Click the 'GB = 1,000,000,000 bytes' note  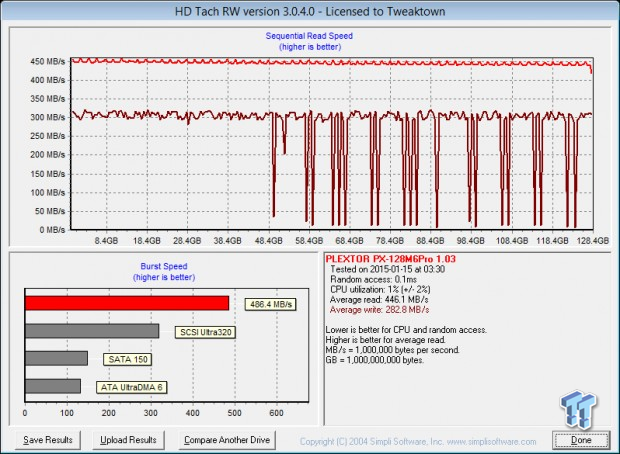click(x=375, y=360)
